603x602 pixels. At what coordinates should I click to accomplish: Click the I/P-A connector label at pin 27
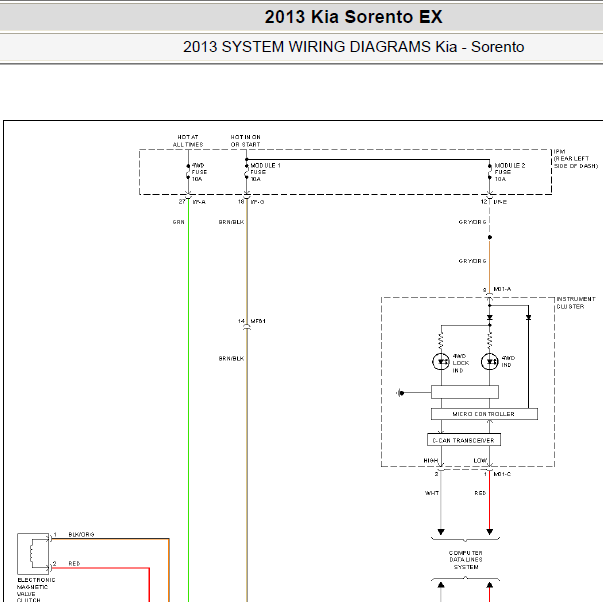pyautogui.click(x=199, y=202)
